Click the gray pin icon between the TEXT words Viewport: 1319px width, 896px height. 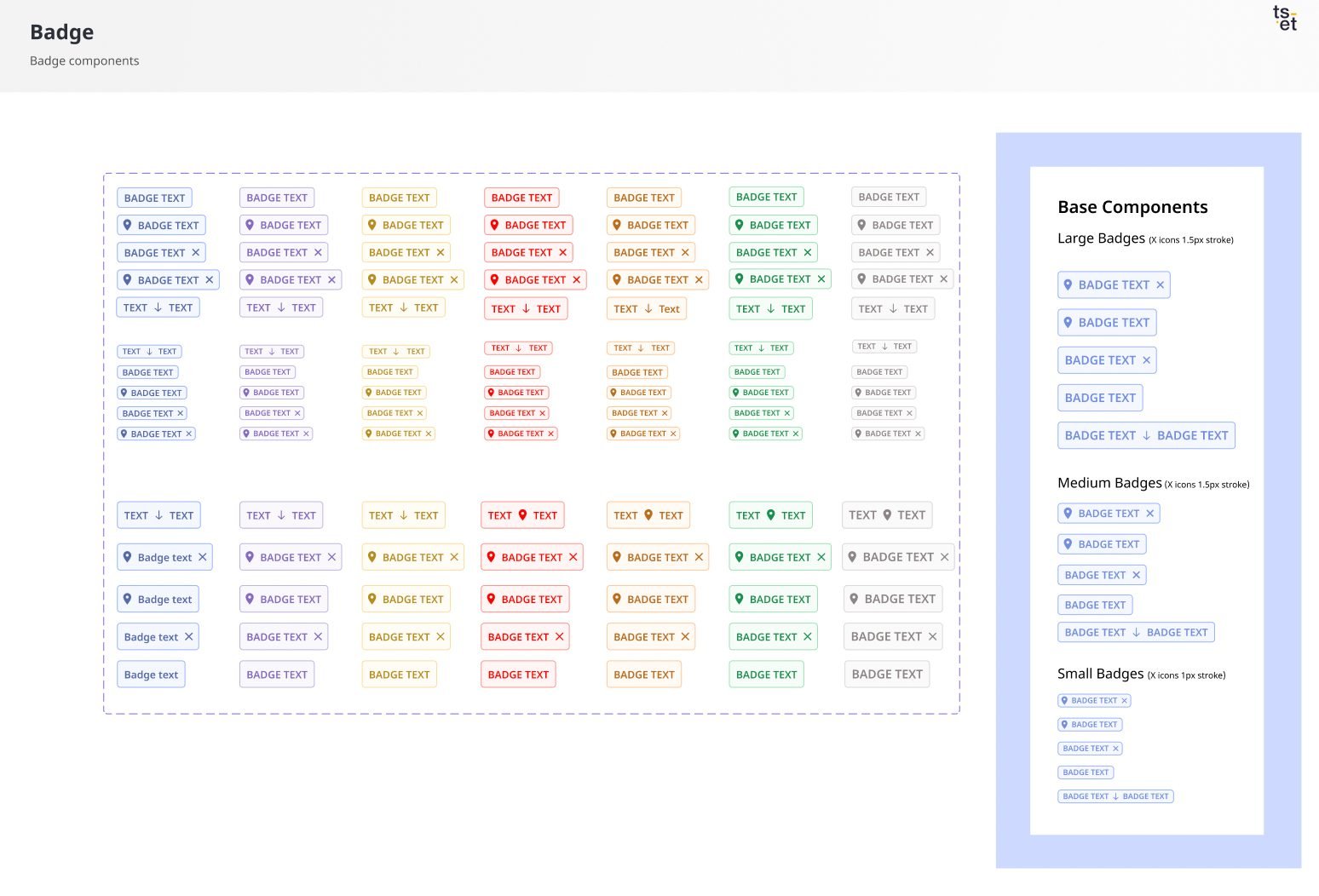887,514
